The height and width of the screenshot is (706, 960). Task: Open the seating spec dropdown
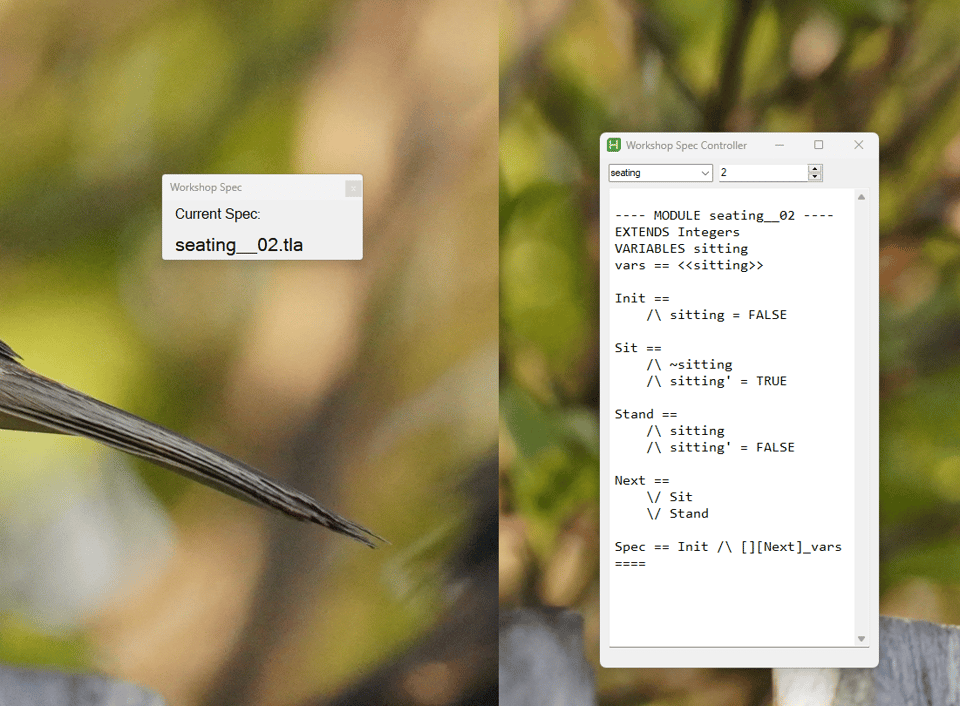[660, 173]
